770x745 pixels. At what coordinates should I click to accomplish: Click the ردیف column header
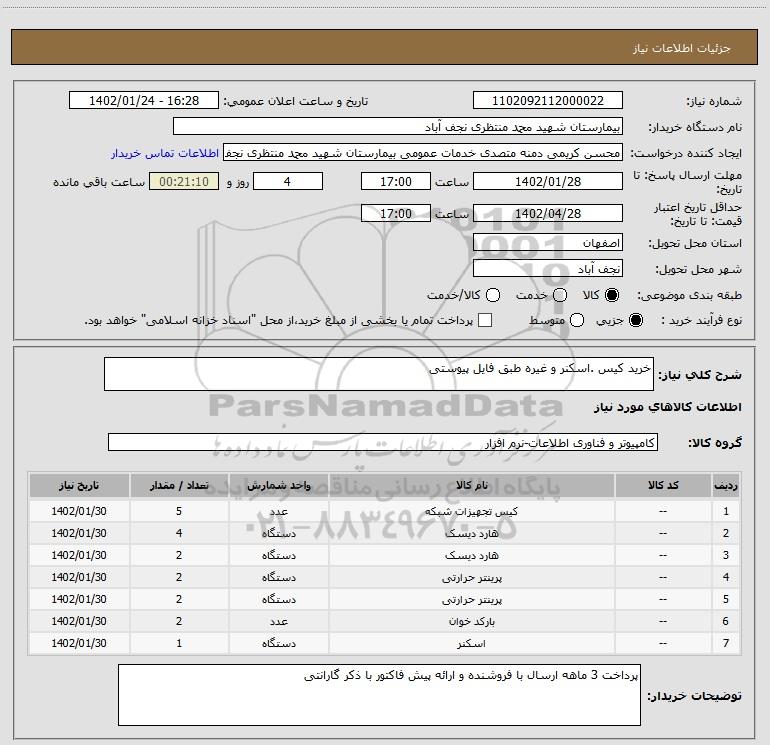click(726, 486)
